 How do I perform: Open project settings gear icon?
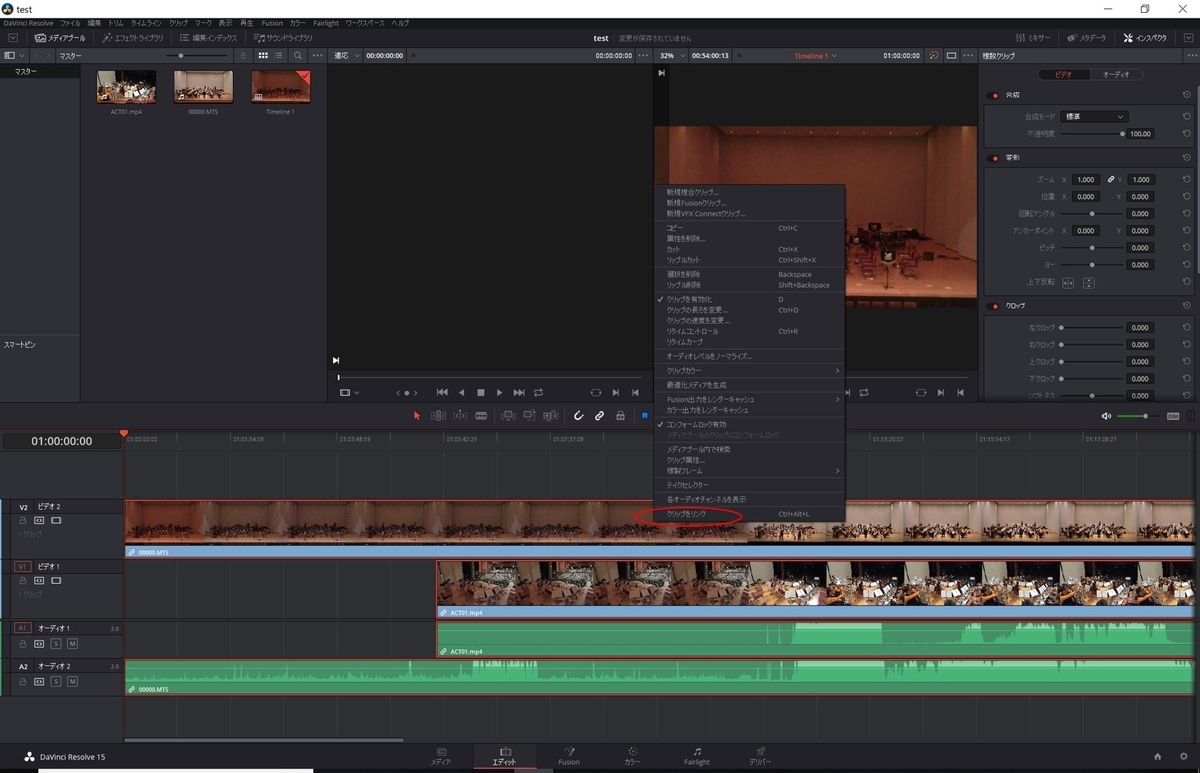coord(1183,757)
